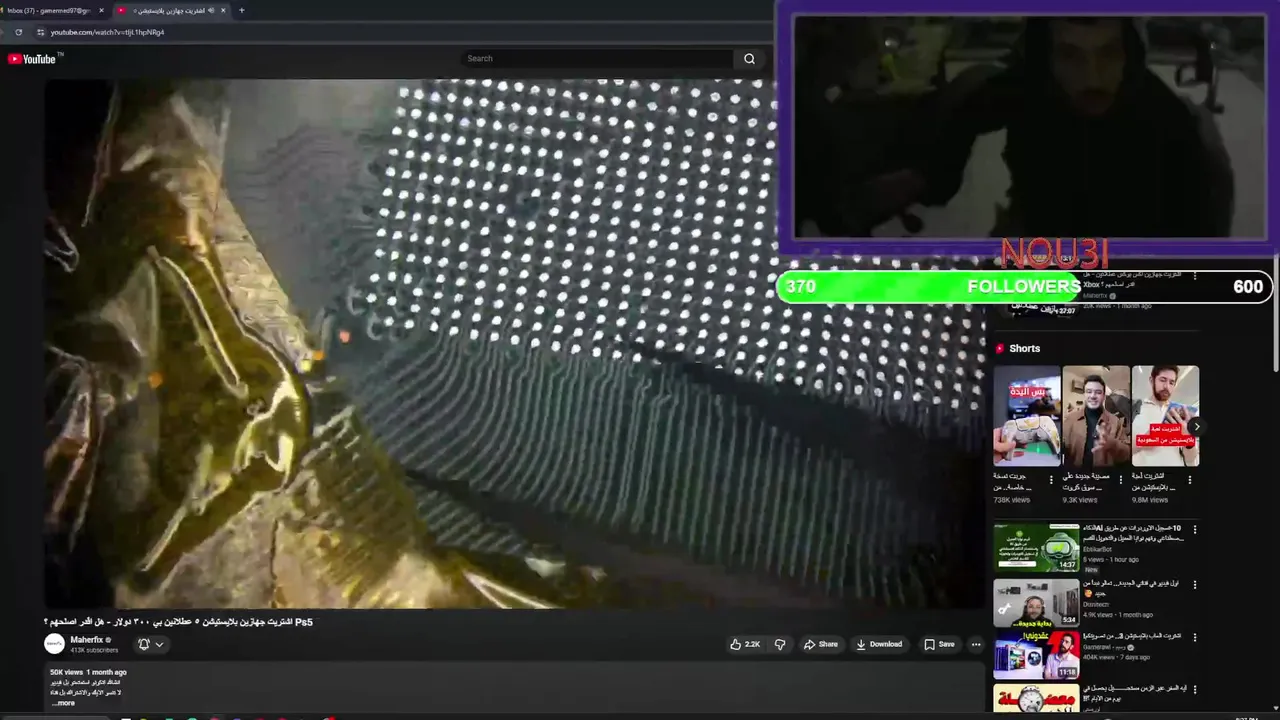Focus the YouTube Search field
Screen dimensions: 1280x720
click(x=597, y=58)
